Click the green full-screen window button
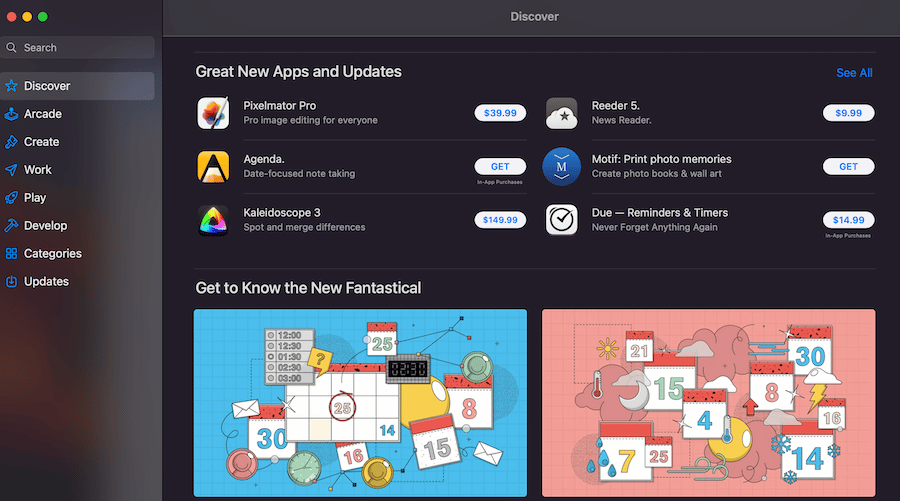Viewport: 900px width, 501px height. (x=42, y=17)
